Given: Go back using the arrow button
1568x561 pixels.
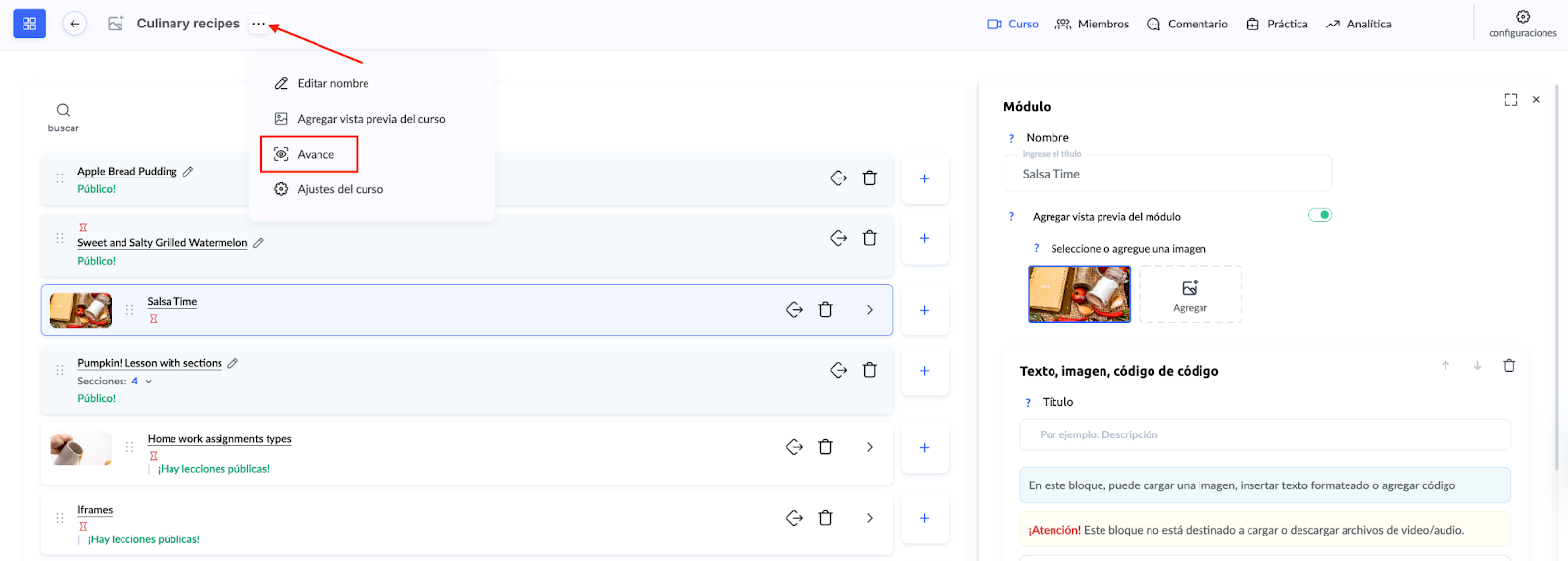Looking at the screenshot, I should point(74,24).
